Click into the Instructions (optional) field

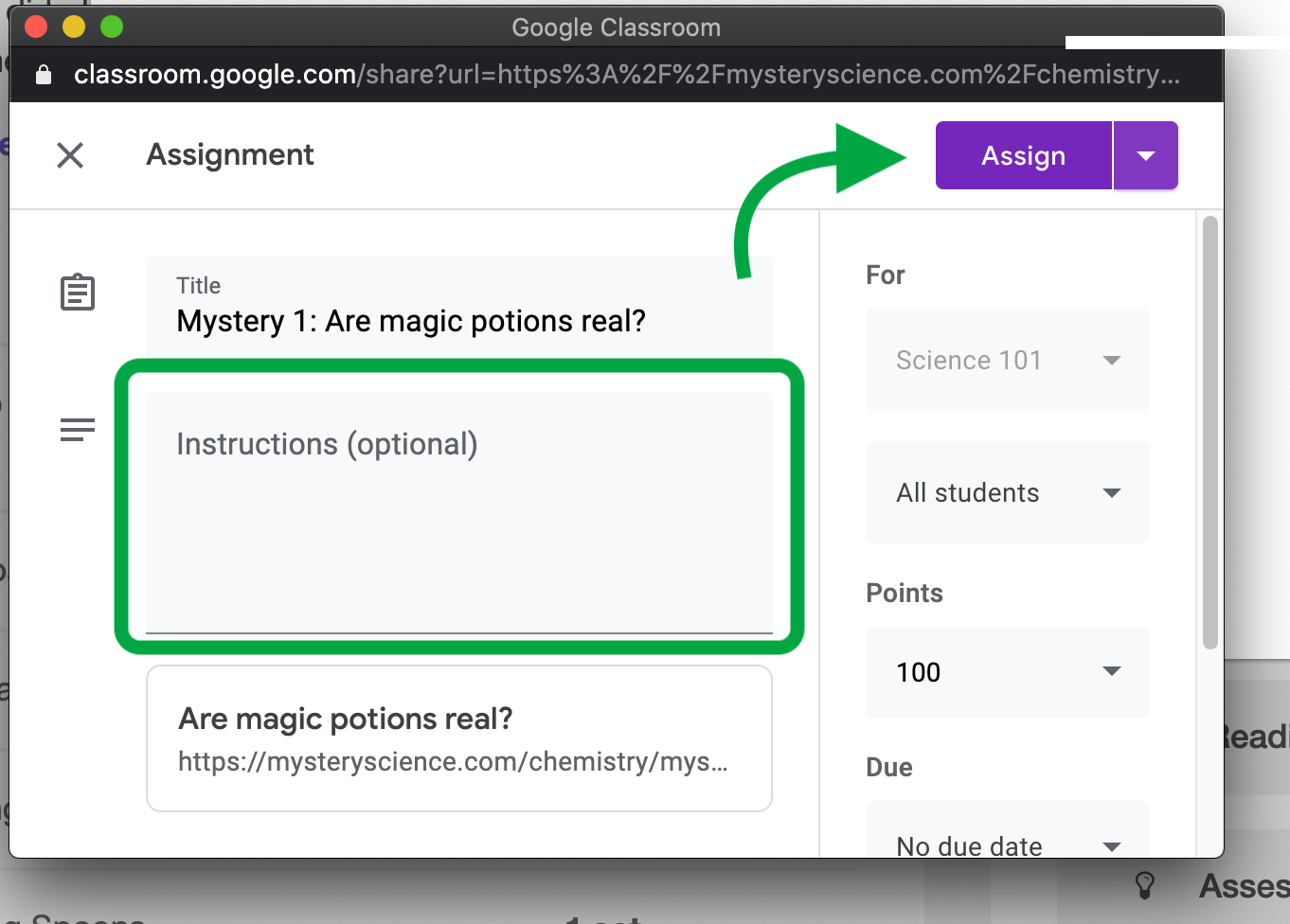(459, 512)
